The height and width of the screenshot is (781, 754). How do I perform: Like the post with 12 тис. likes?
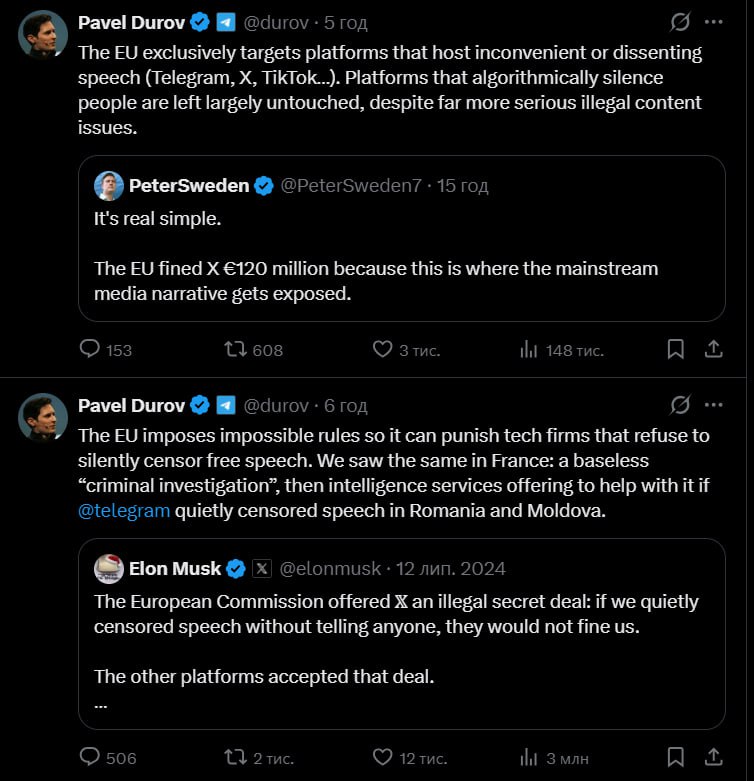(382, 757)
